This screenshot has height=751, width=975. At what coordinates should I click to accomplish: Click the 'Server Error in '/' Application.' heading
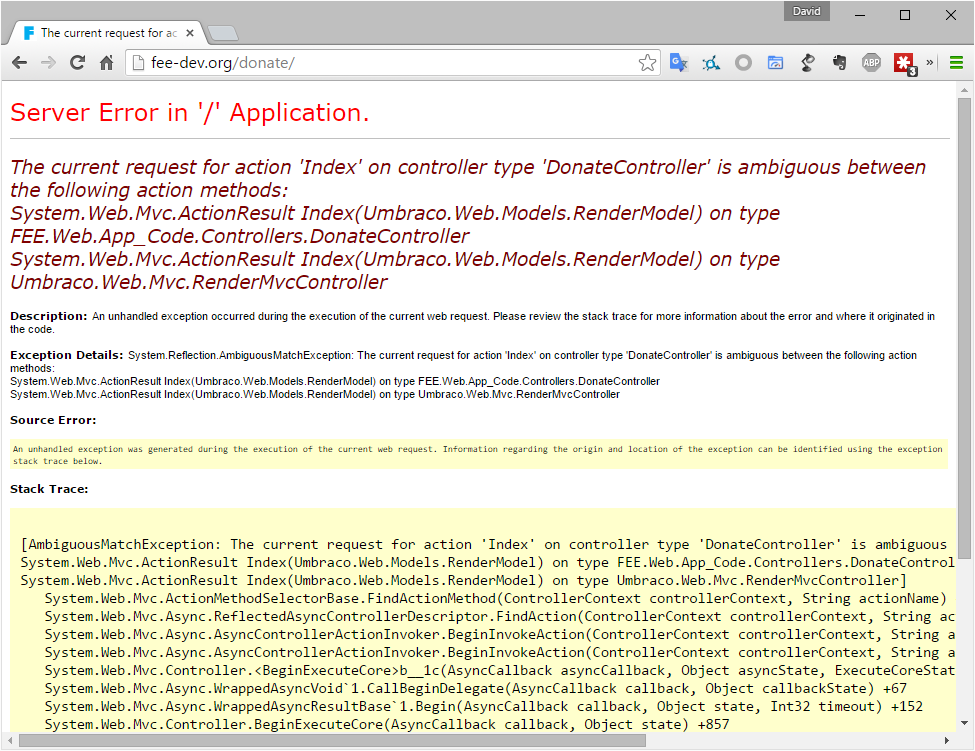coord(190,113)
